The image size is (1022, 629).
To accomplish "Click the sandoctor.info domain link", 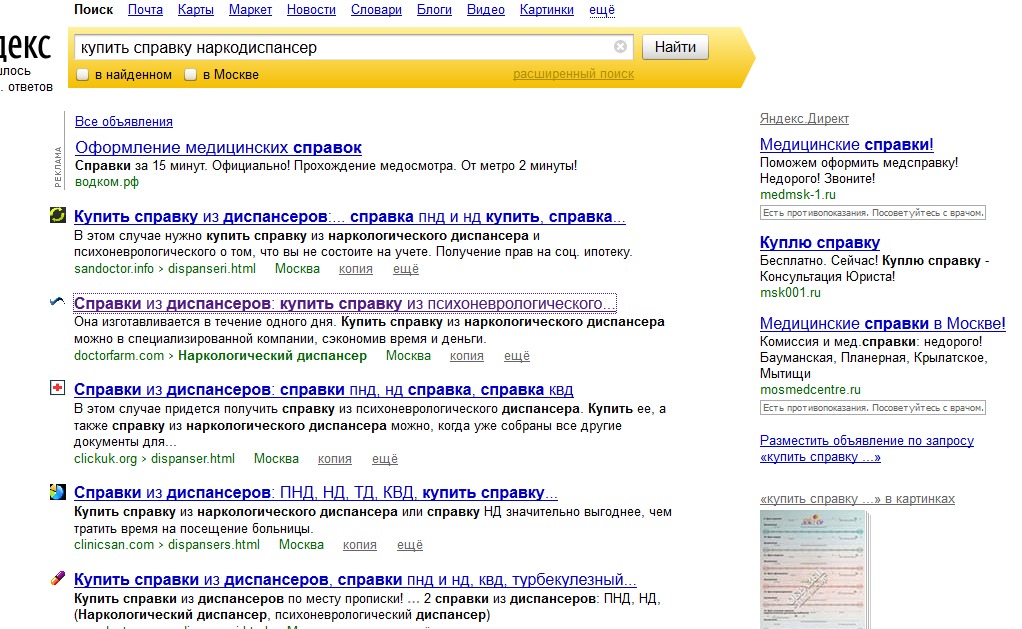I will tap(114, 269).
